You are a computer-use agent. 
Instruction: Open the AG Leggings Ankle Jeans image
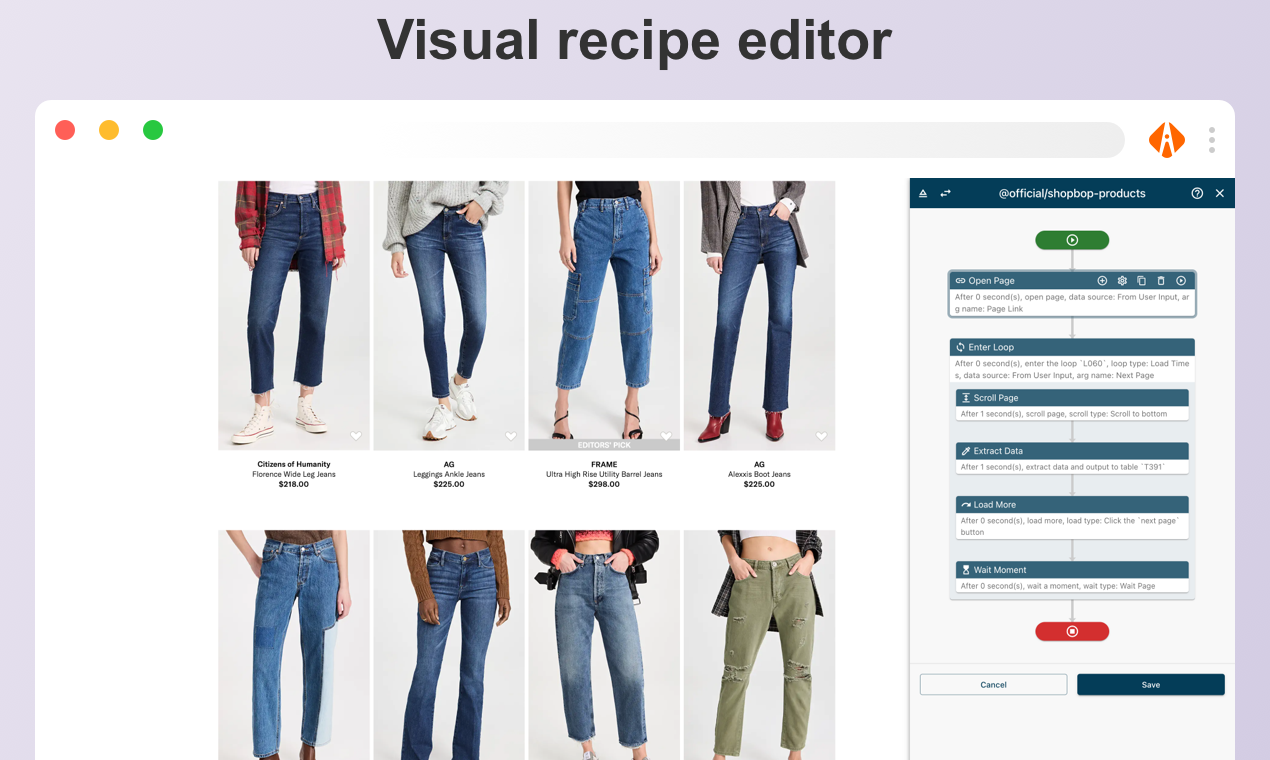tap(449, 315)
